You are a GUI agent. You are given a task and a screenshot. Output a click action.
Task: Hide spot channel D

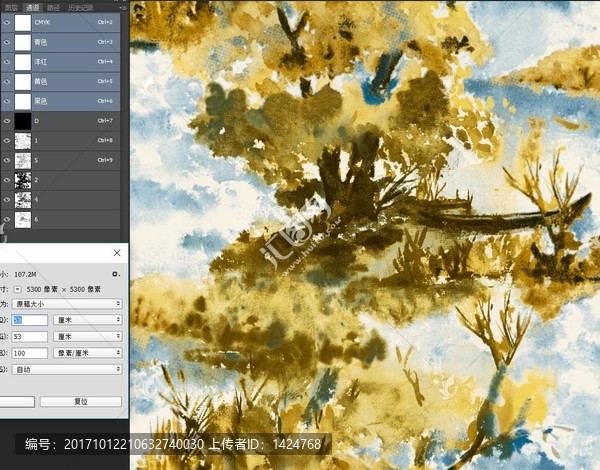pos(7,121)
